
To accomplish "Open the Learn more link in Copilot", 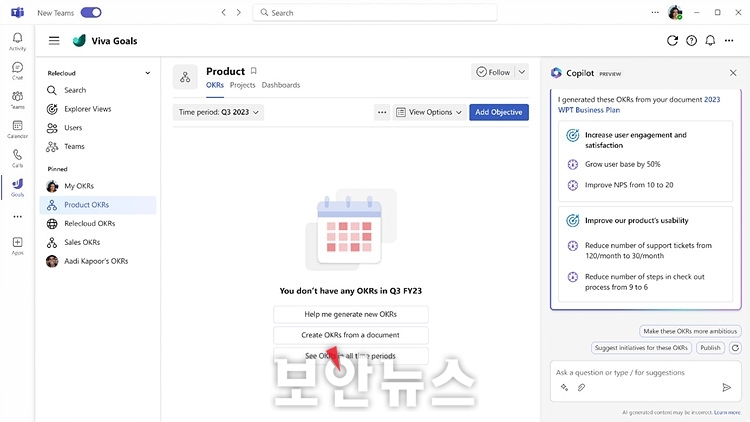I will [x=727, y=412].
